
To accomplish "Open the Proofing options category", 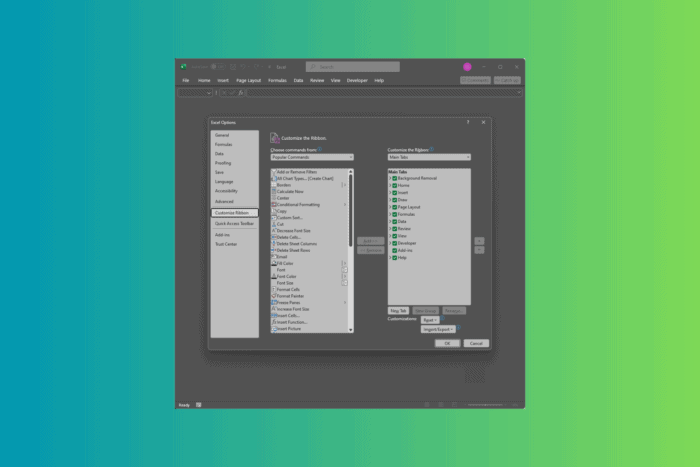I will point(223,163).
